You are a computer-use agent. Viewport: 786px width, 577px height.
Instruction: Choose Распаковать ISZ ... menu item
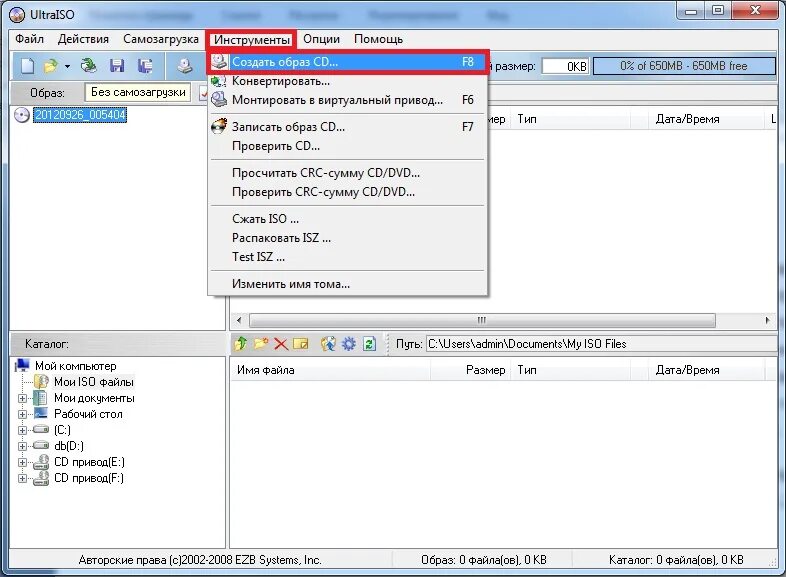pos(347,238)
